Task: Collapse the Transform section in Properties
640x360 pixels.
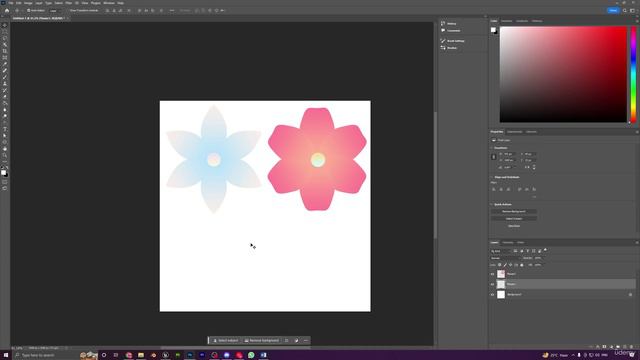Action: point(491,148)
